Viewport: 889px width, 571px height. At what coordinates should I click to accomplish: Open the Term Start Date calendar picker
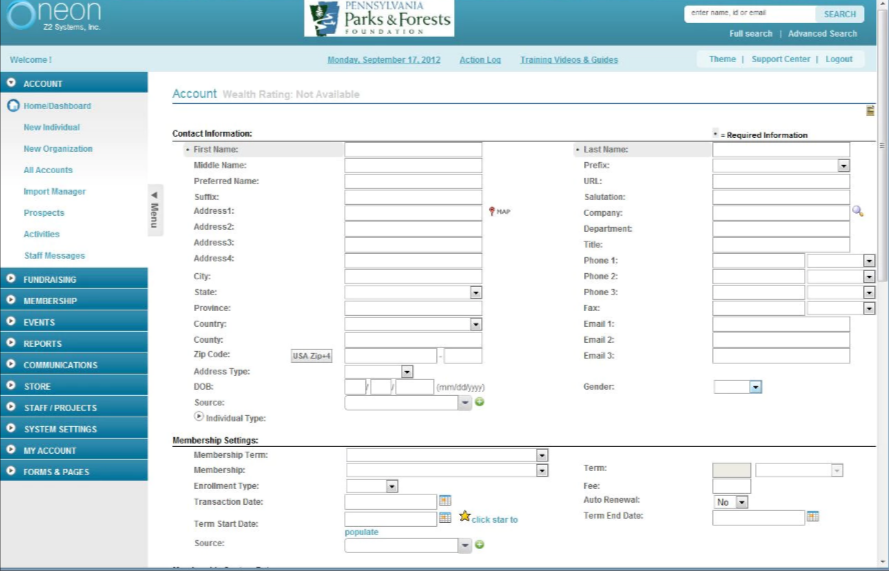tap(445, 518)
